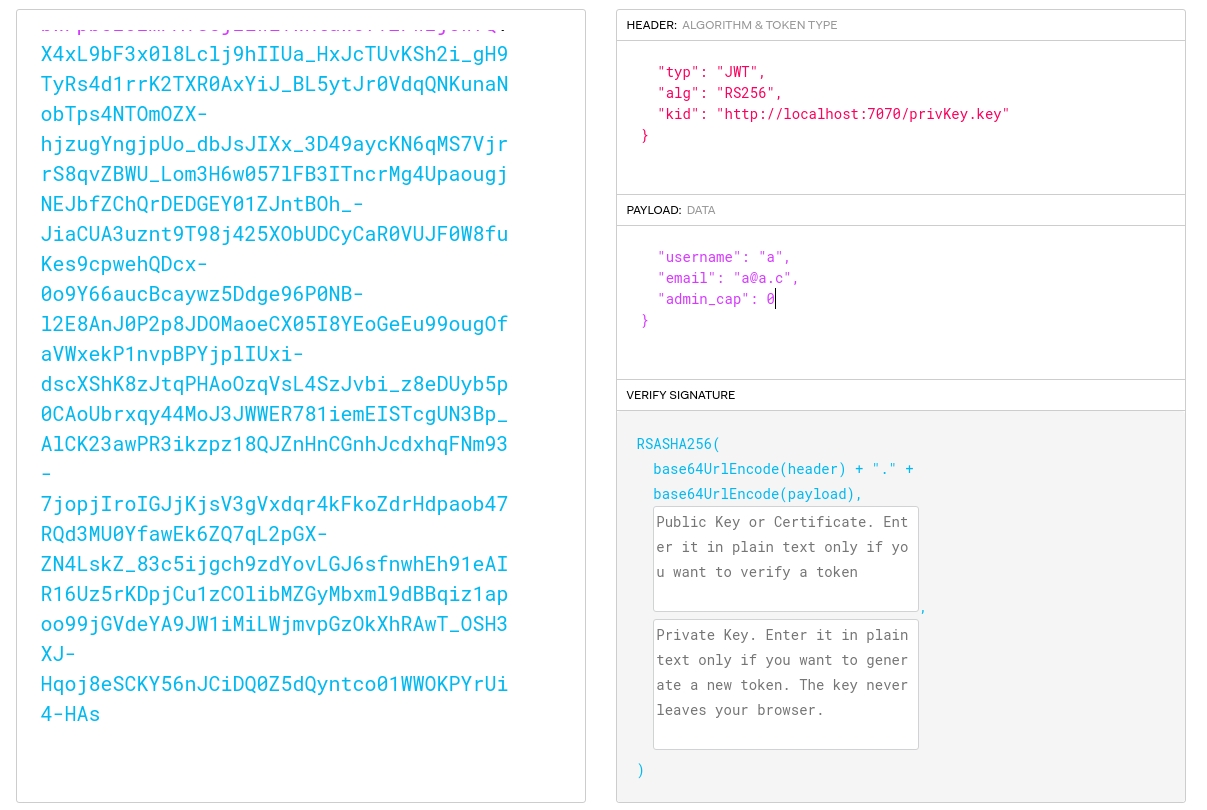
Task: Click the base64UrlEncode(payload) line
Action: click(757, 494)
